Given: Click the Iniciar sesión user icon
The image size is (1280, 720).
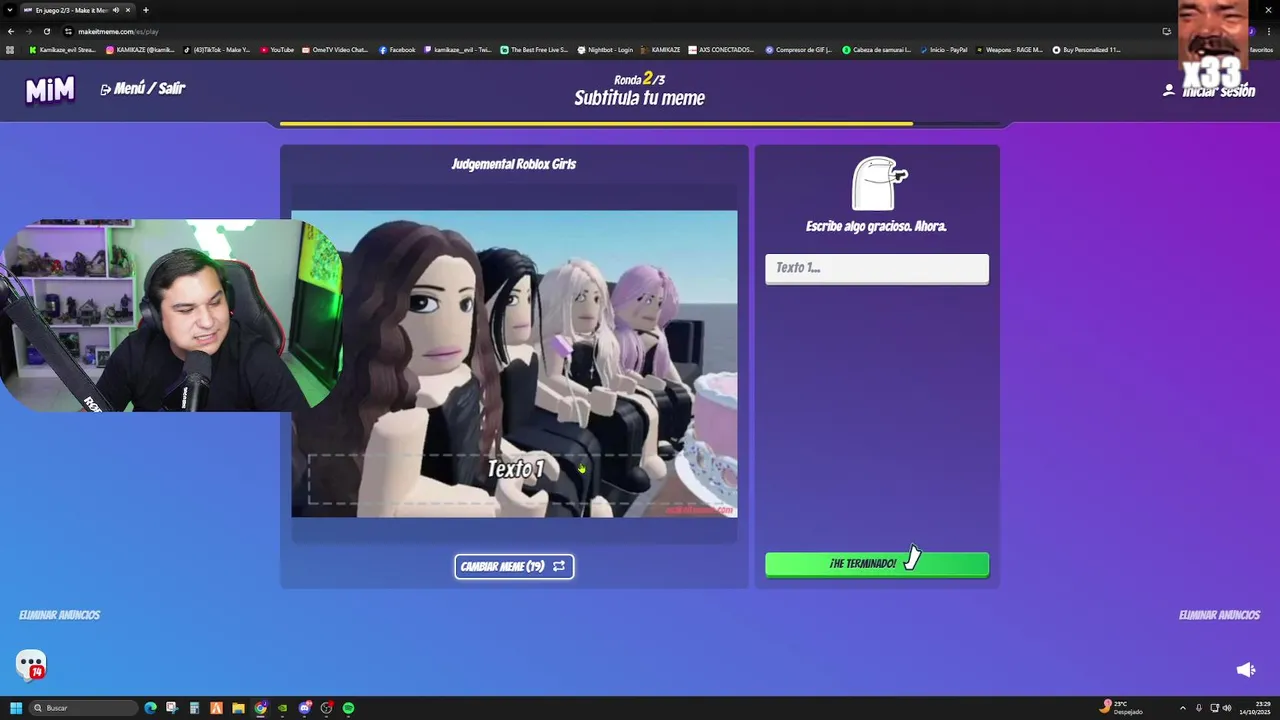Looking at the screenshot, I should [1168, 90].
